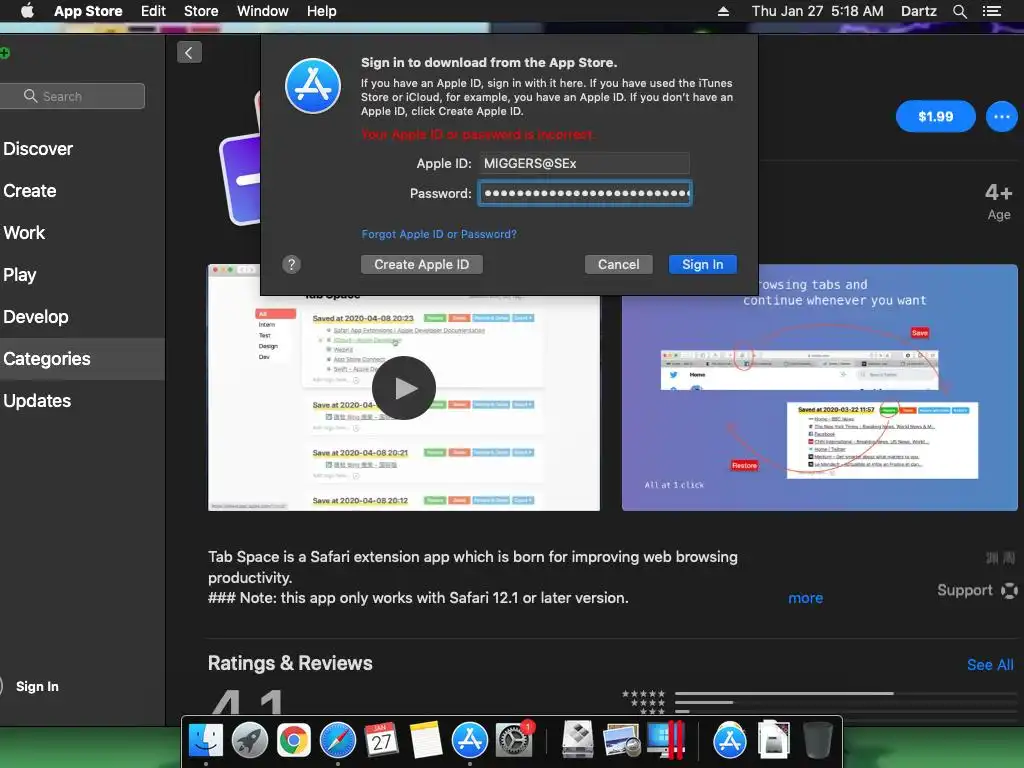Open Launchpad from the Dock
The width and height of the screenshot is (1024, 768).
pos(249,741)
